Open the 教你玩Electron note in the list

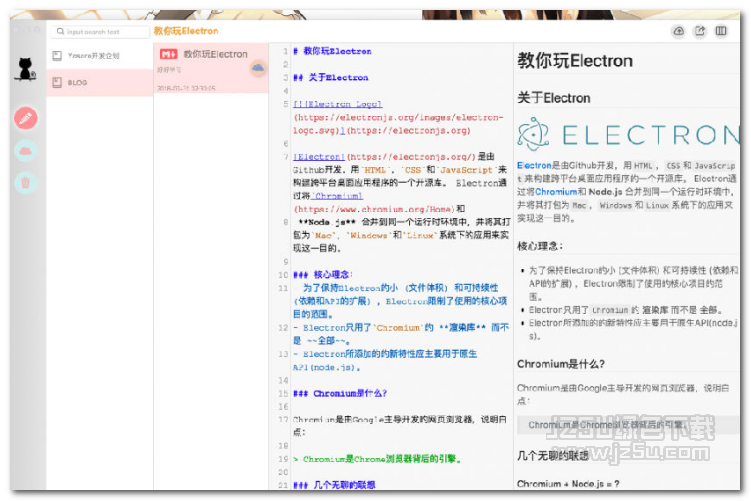tap(211, 68)
